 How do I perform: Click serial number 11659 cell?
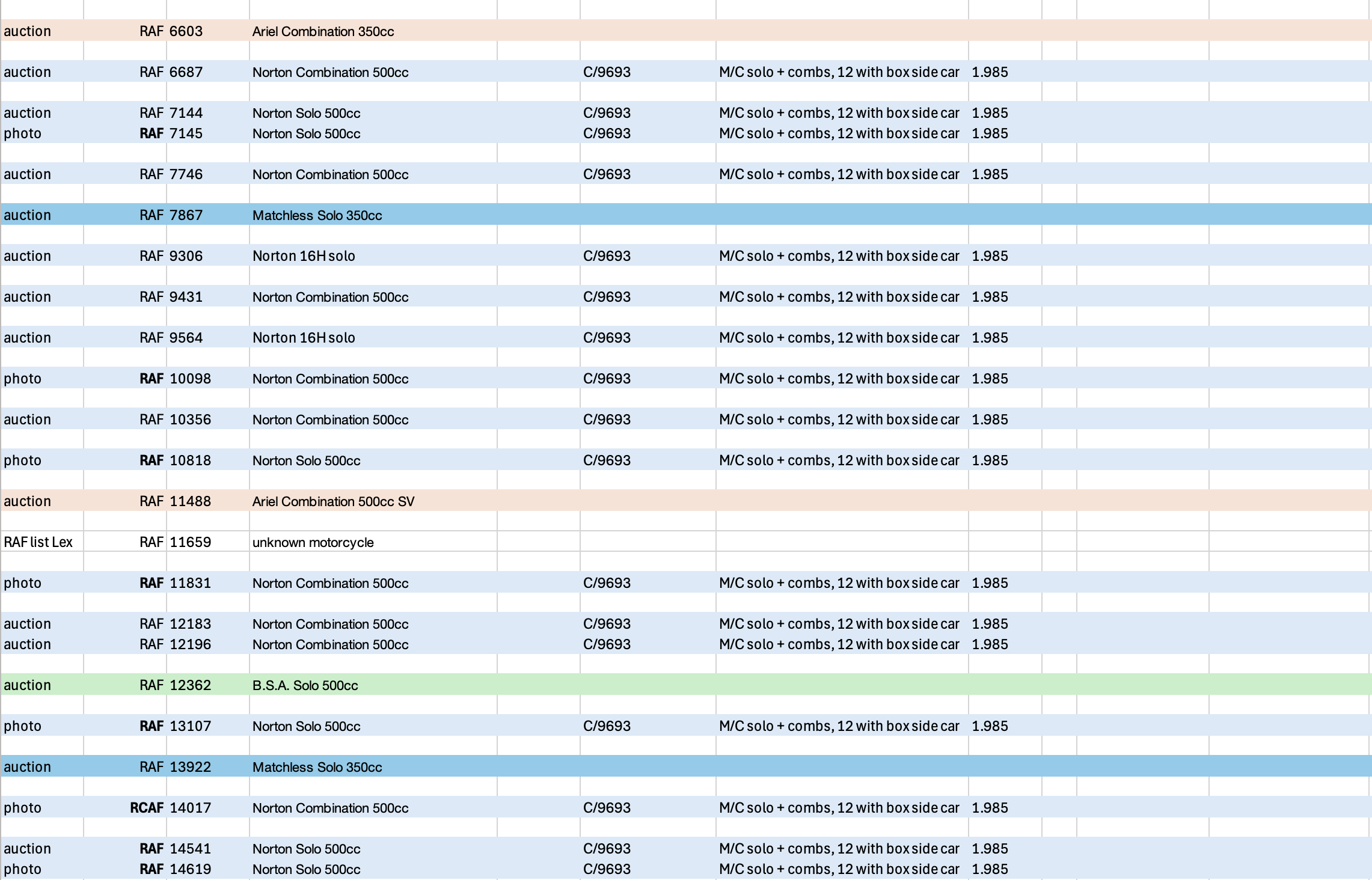click(207, 542)
